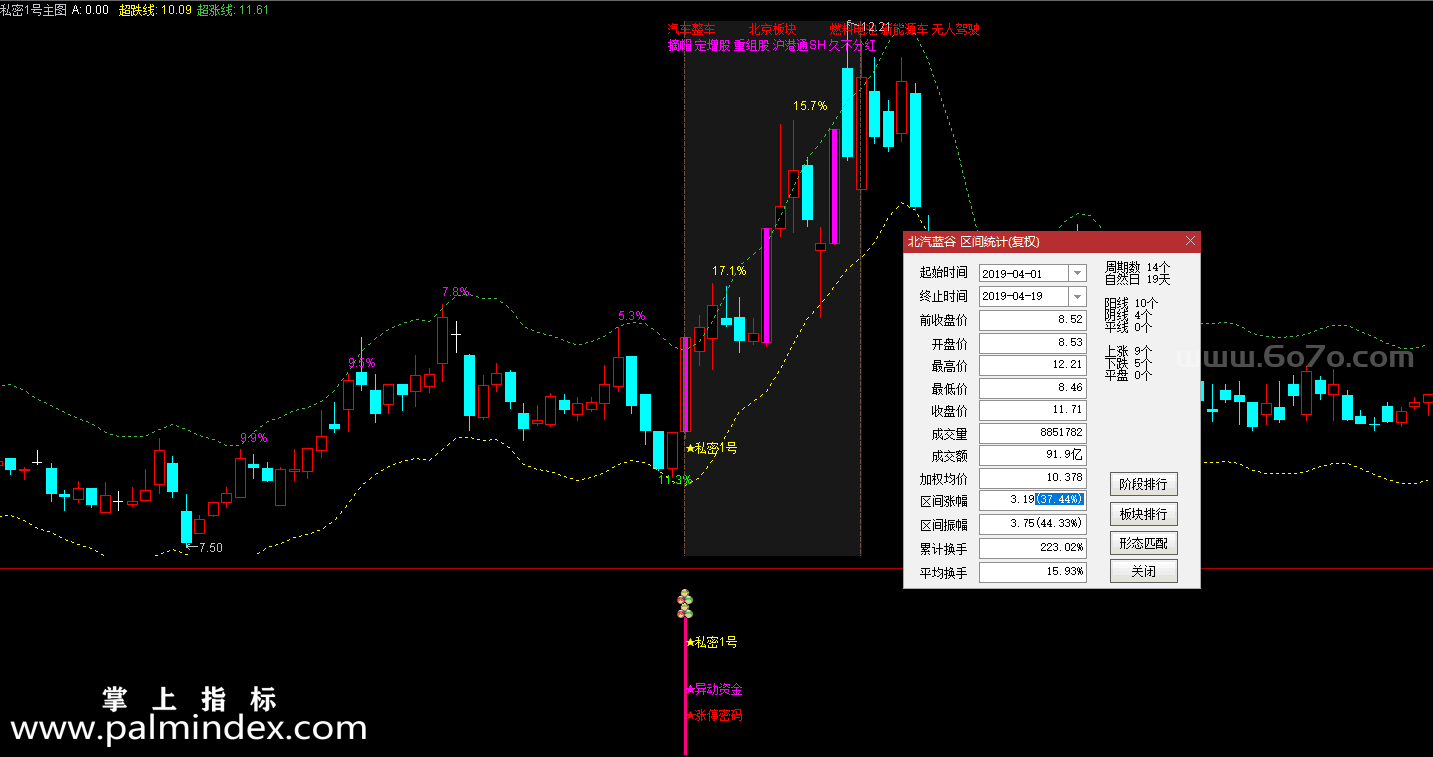Screen dimensions: 1433x757
Task: Click the ★涨停密码 signal label
Action: (x=714, y=716)
